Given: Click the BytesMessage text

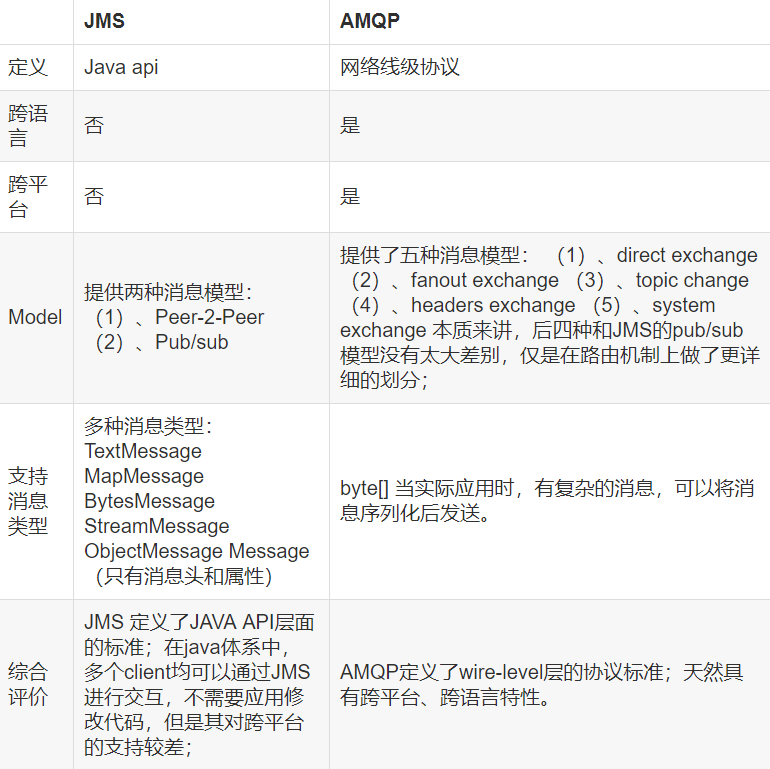Looking at the screenshot, I should tap(150, 501).
